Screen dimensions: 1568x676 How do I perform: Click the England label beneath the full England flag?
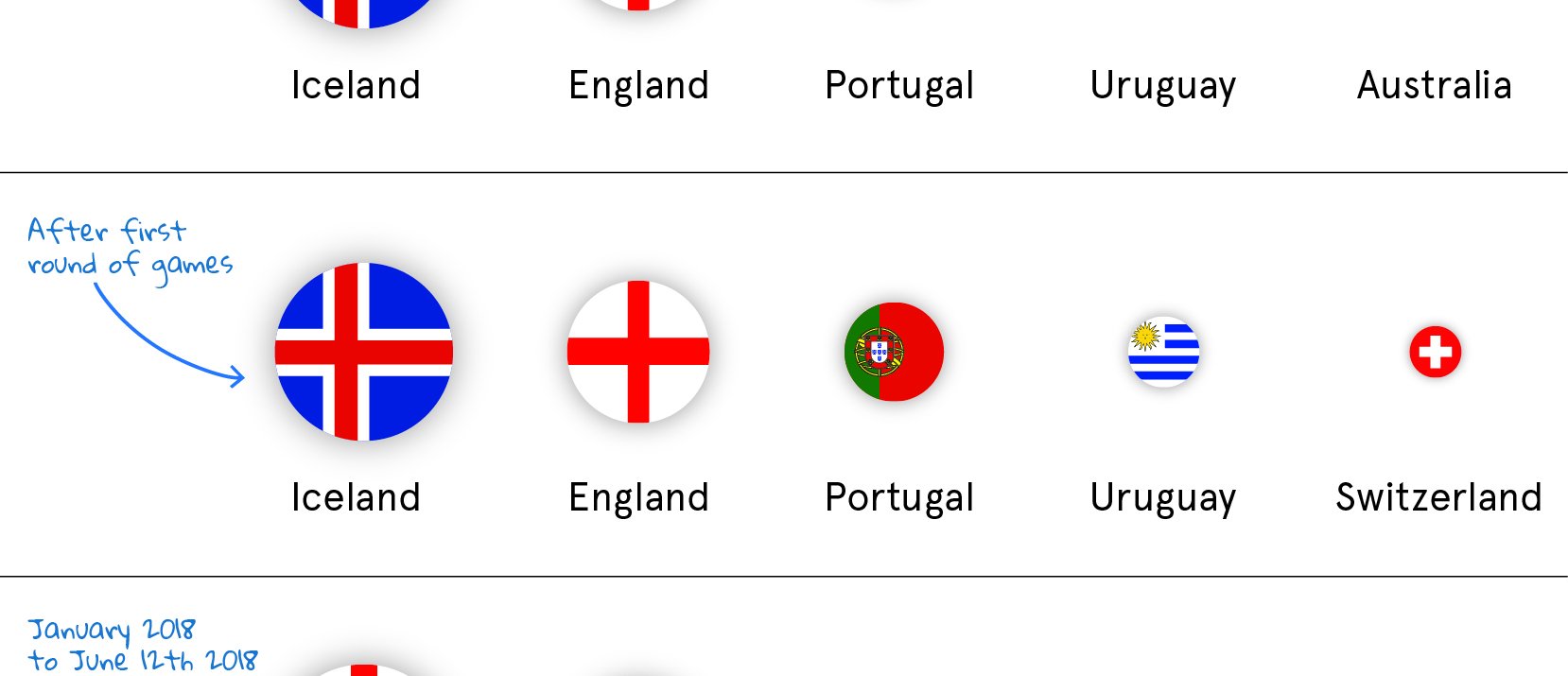(x=638, y=497)
